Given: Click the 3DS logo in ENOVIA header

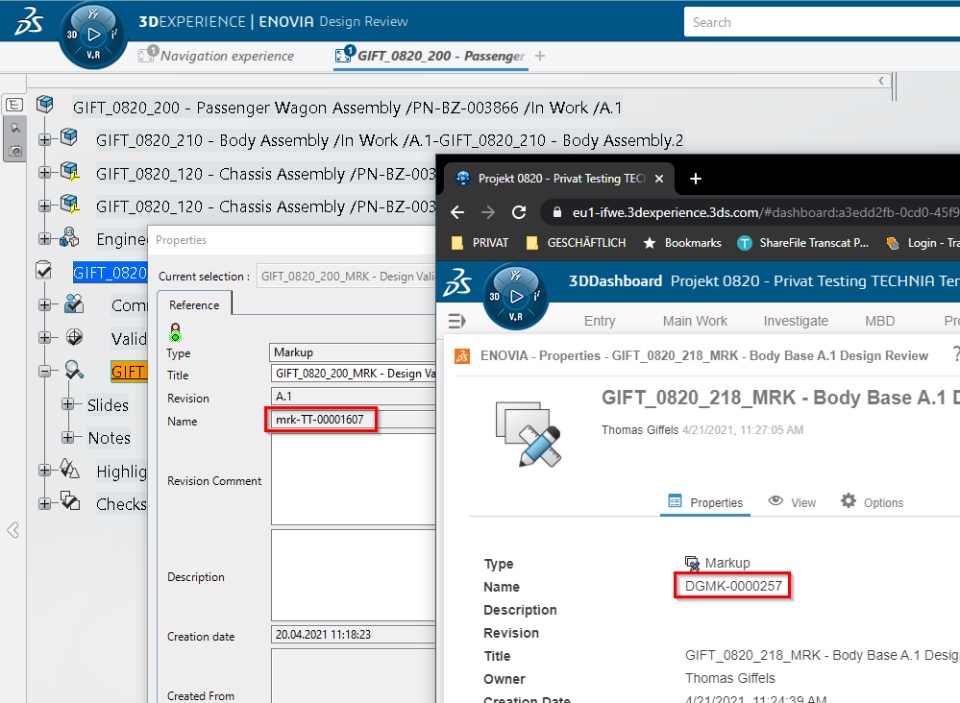Looking at the screenshot, I should point(28,21).
